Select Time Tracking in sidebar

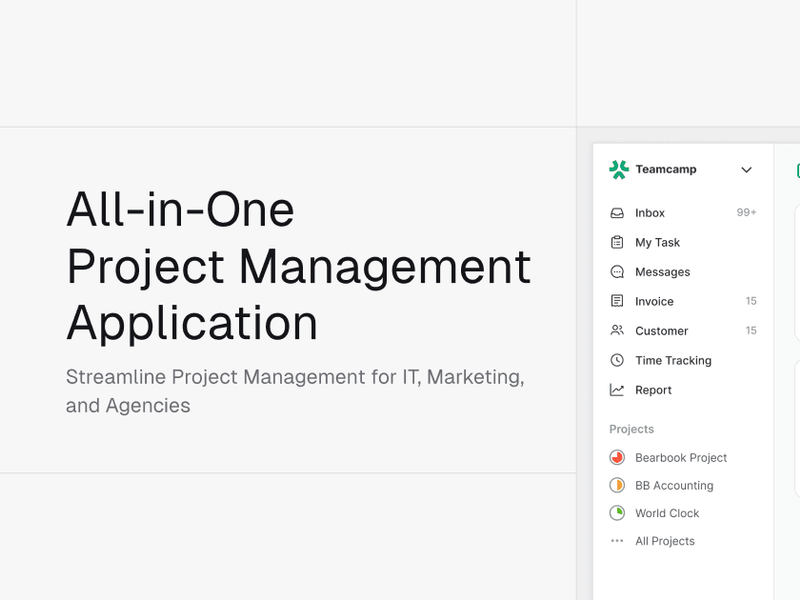pyautogui.click(x=673, y=360)
